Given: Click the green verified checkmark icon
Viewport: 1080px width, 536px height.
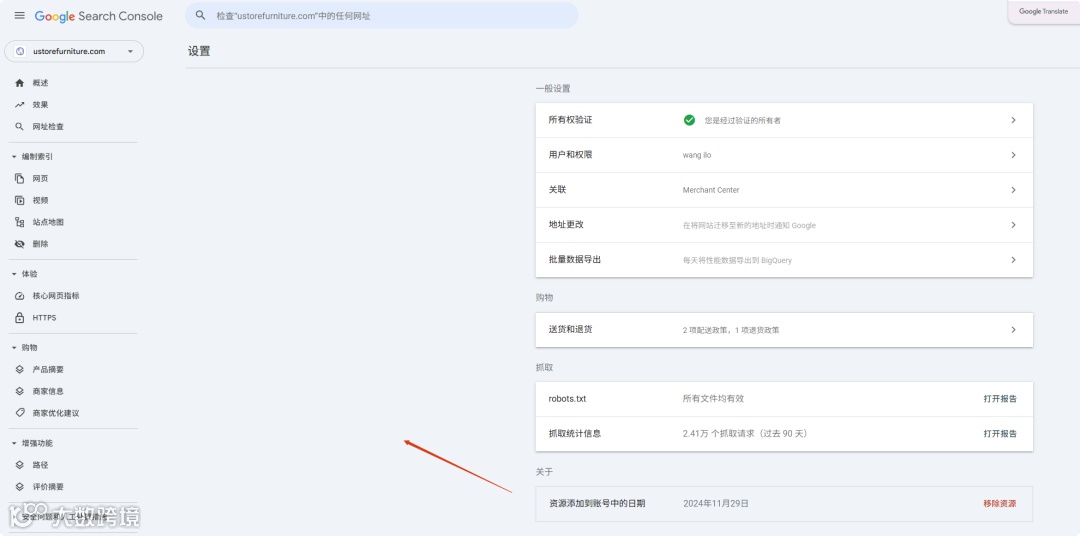Looking at the screenshot, I should pyautogui.click(x=689, y=120).
